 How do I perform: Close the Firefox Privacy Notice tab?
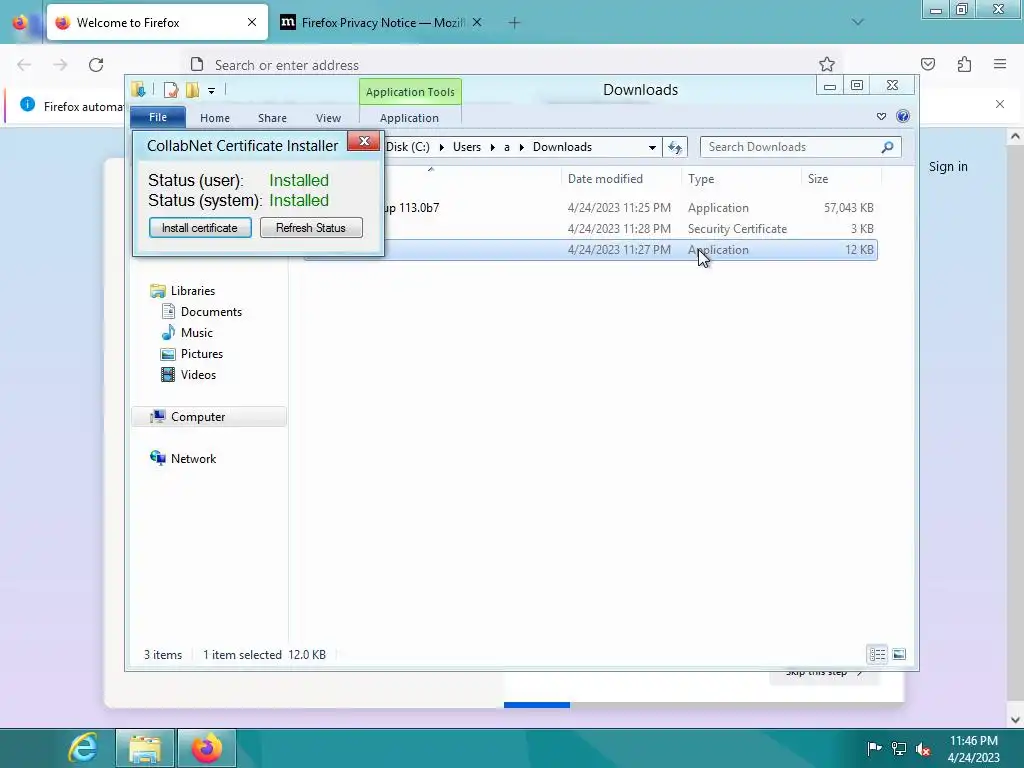(477, 22)
